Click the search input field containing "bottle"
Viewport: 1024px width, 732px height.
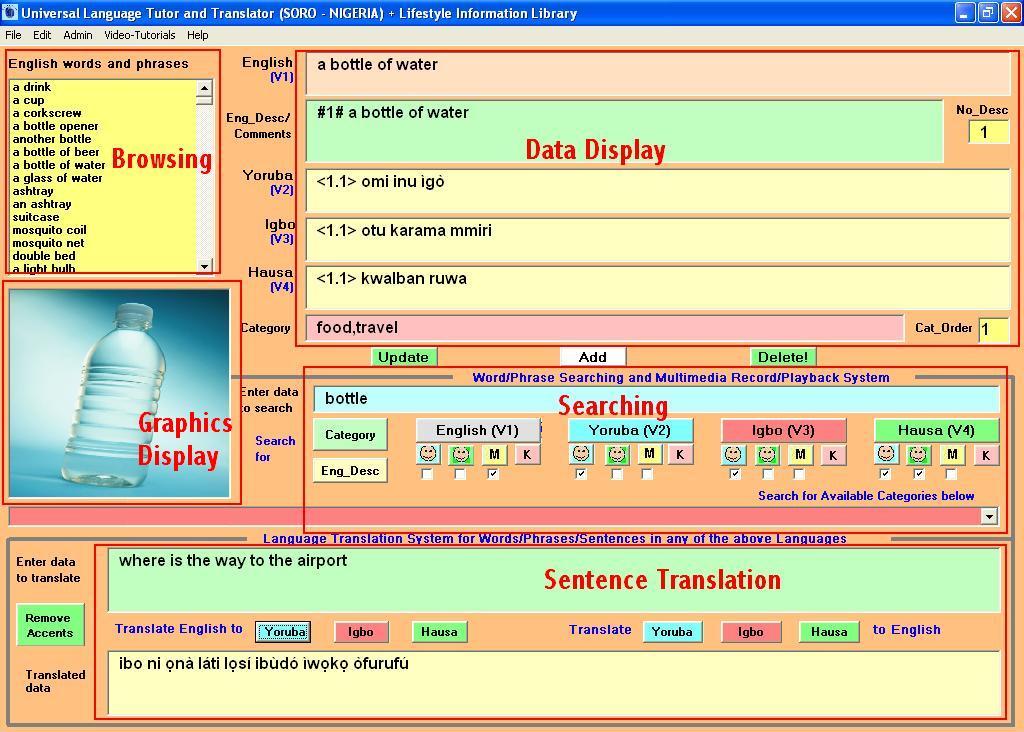[x=655, y=399]
